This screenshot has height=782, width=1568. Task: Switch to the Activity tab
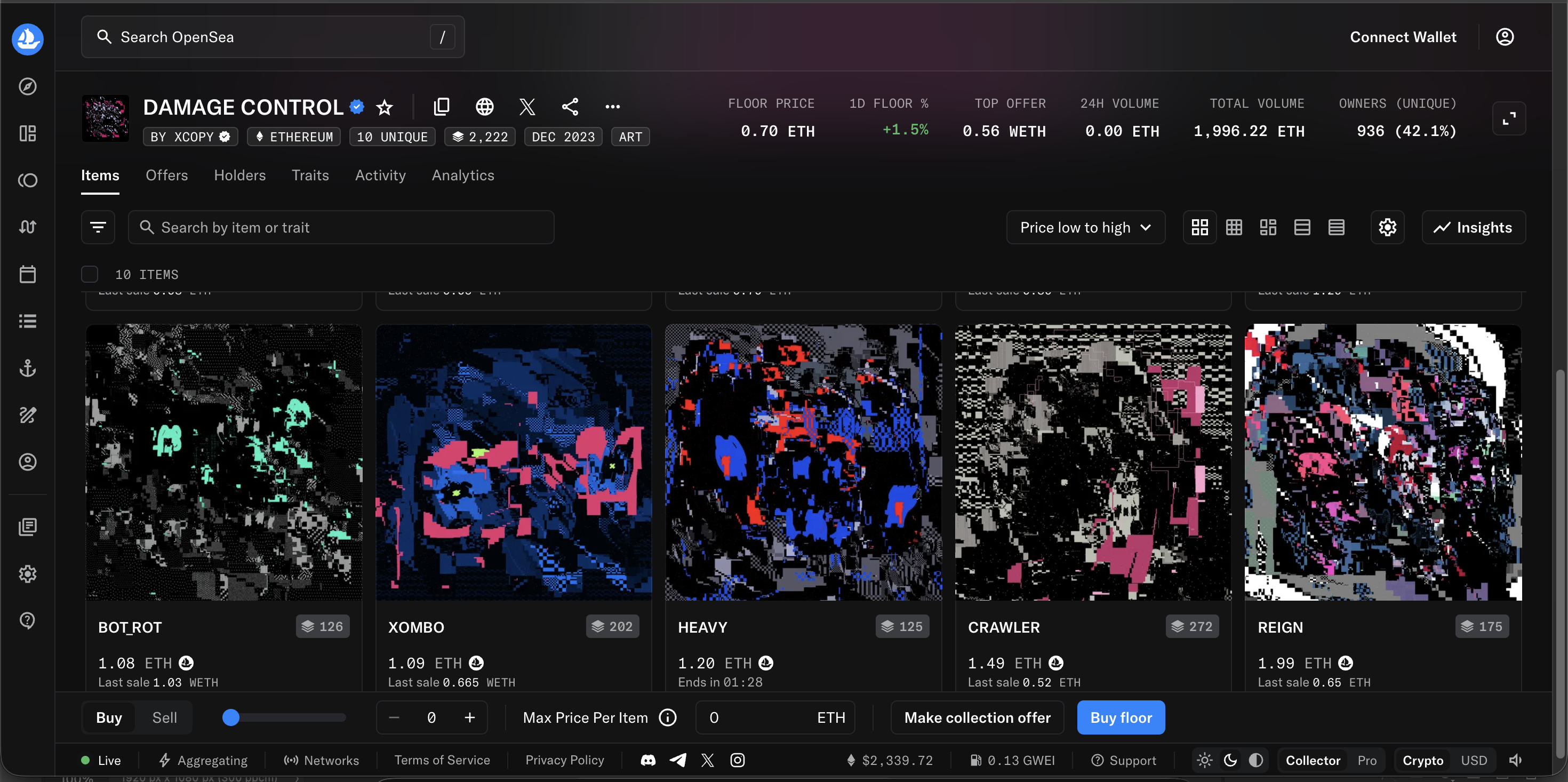pyautogui.click(x=380, y=175)
